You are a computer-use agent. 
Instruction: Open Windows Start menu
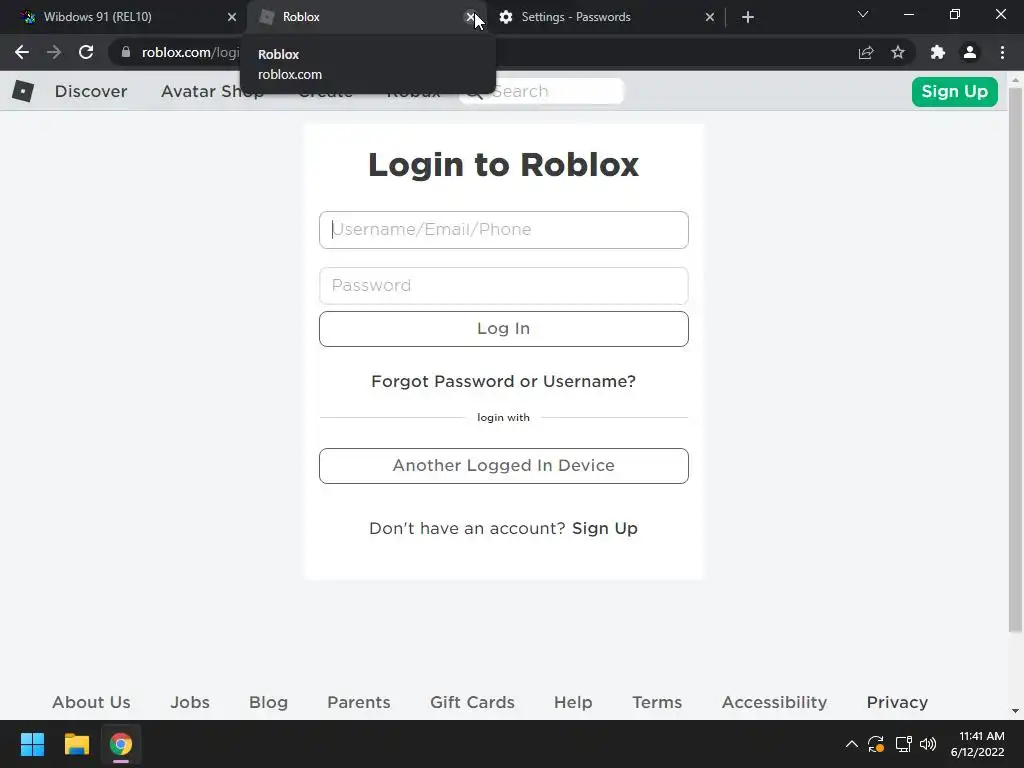point(32,744)
